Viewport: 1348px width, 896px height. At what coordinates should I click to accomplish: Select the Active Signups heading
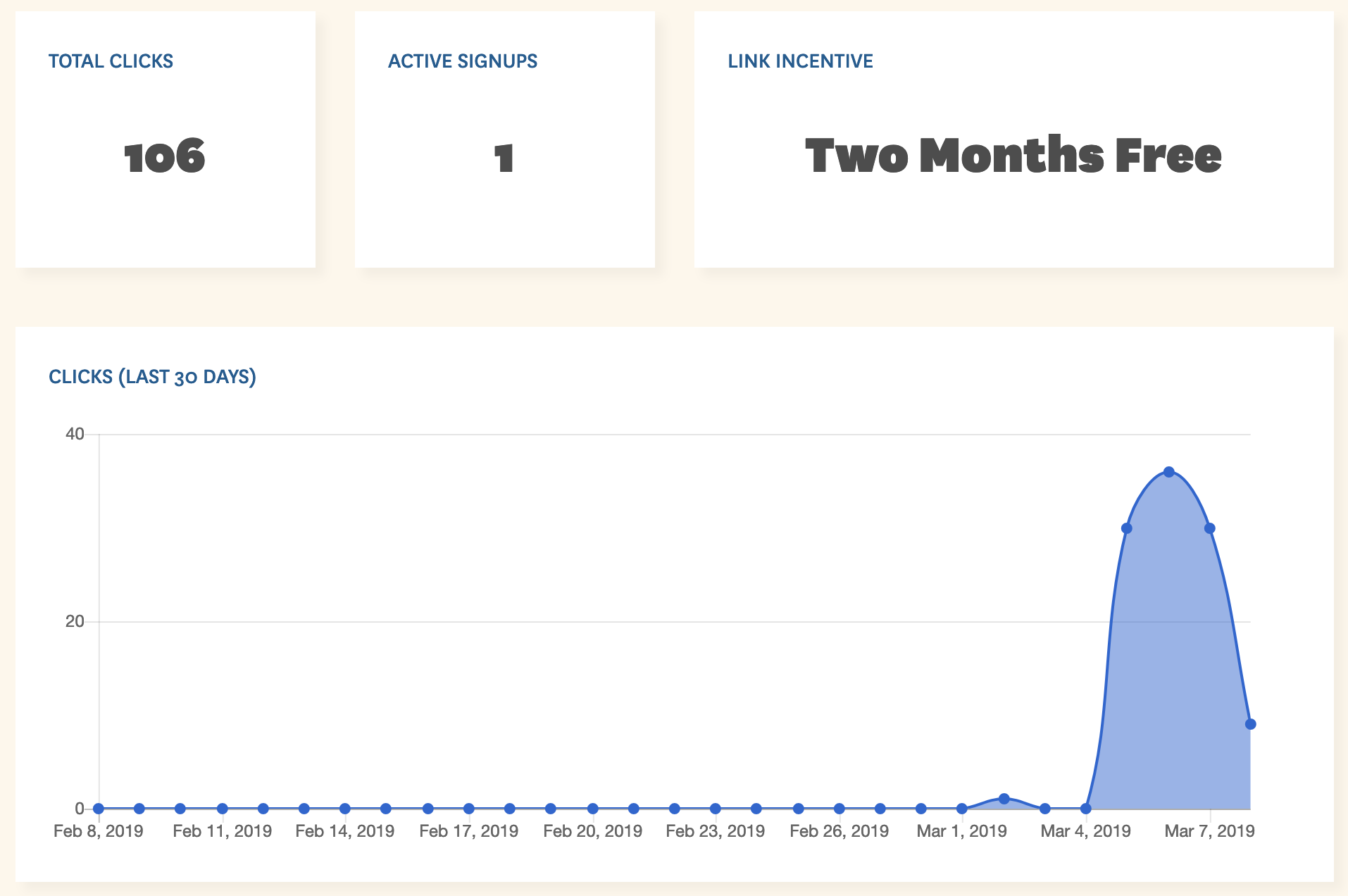pos(463,61)
